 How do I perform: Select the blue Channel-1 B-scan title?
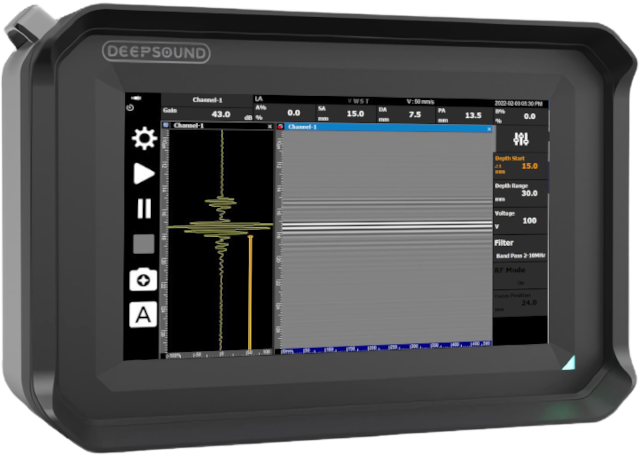pyautogui.click(x=302, y=127)
